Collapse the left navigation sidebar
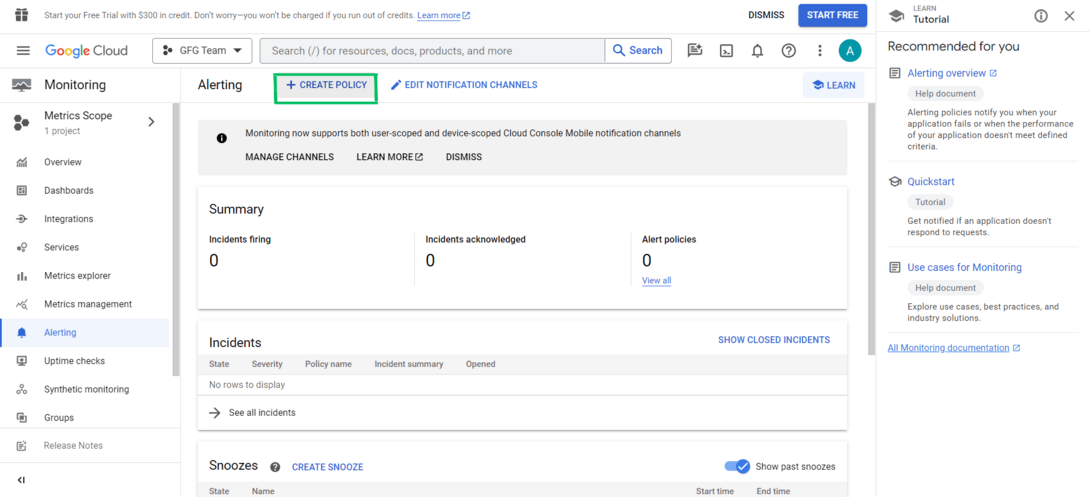Viewport: 1090px width, 497px height. pos(21,480)
